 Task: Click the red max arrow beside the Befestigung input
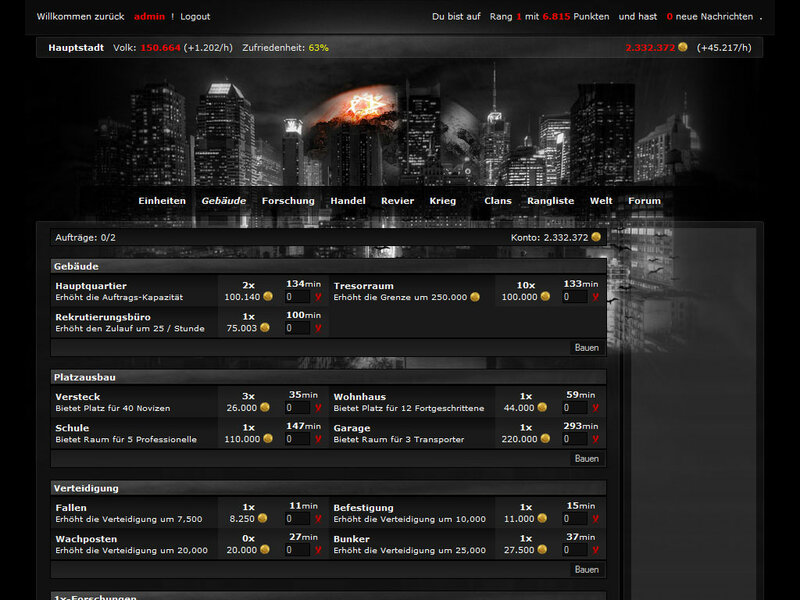tap(596, 517)
